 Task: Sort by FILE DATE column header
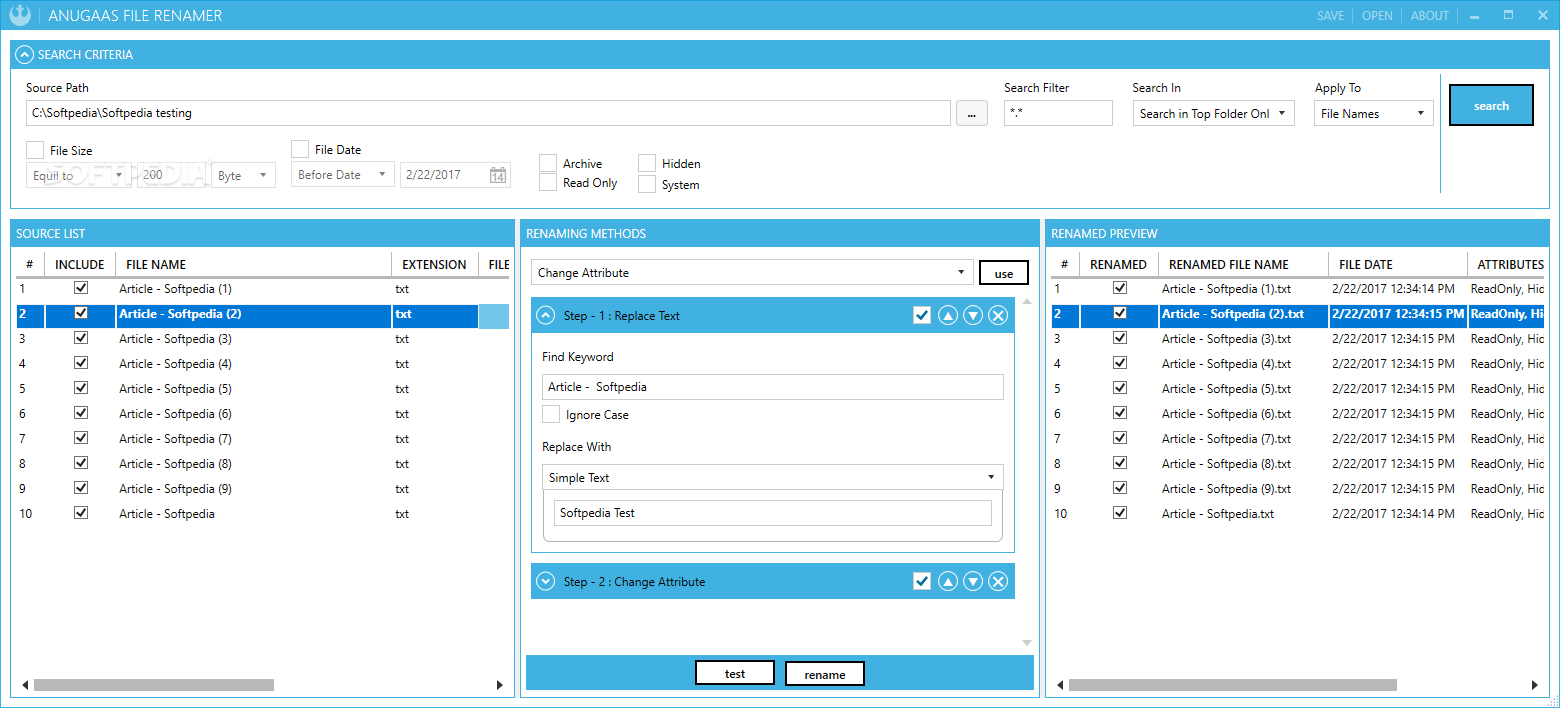coord(1397,264)
